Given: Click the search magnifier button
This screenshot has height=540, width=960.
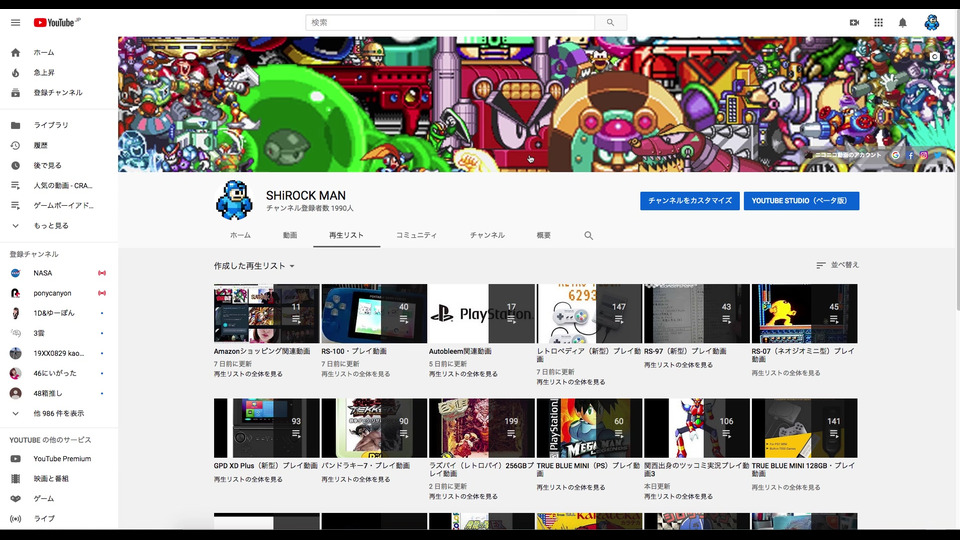Looking at the screenshot, I should point(610,23).
